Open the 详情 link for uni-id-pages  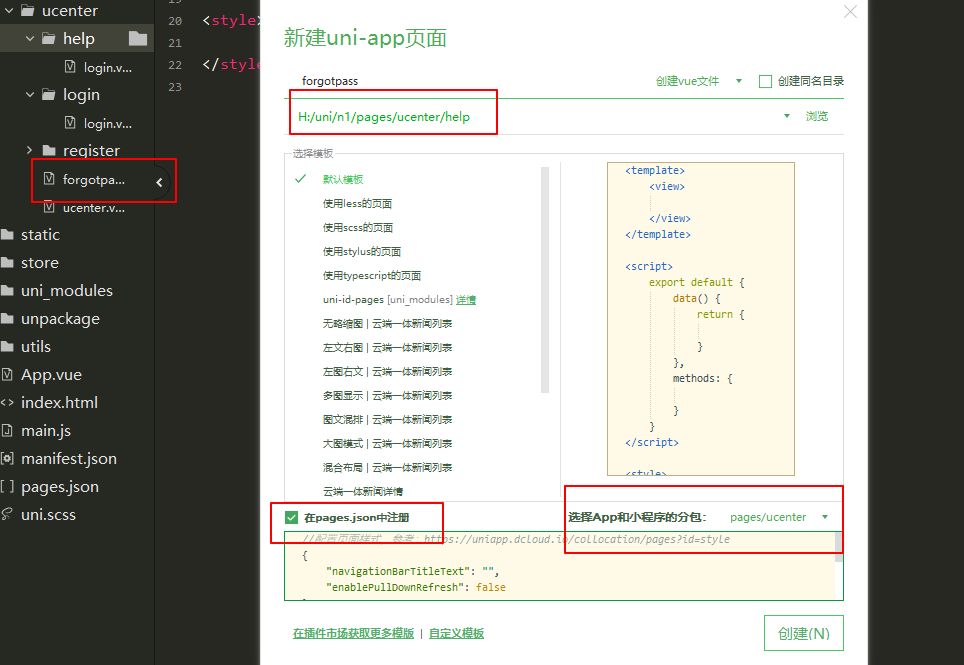466,300
